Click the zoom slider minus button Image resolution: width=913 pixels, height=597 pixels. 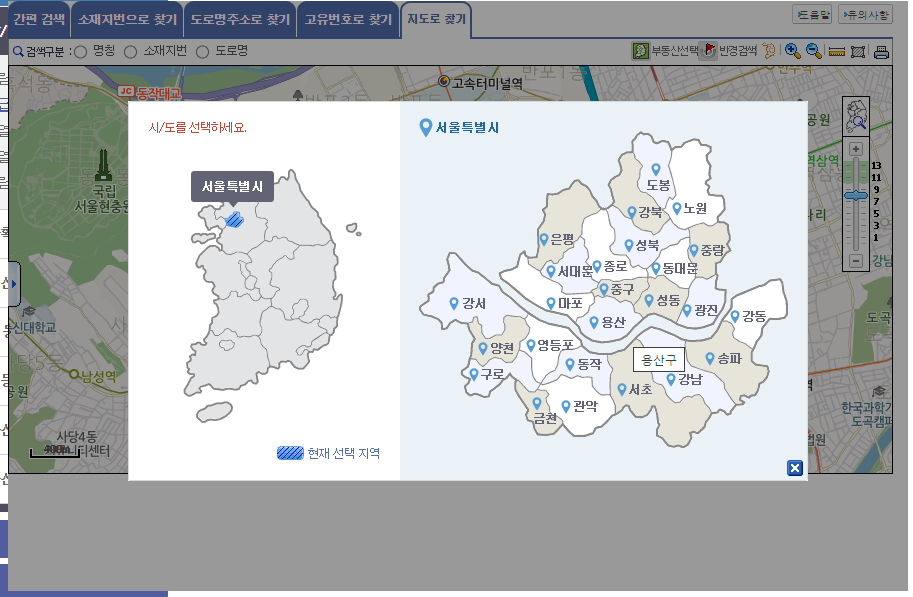point(855,260)
